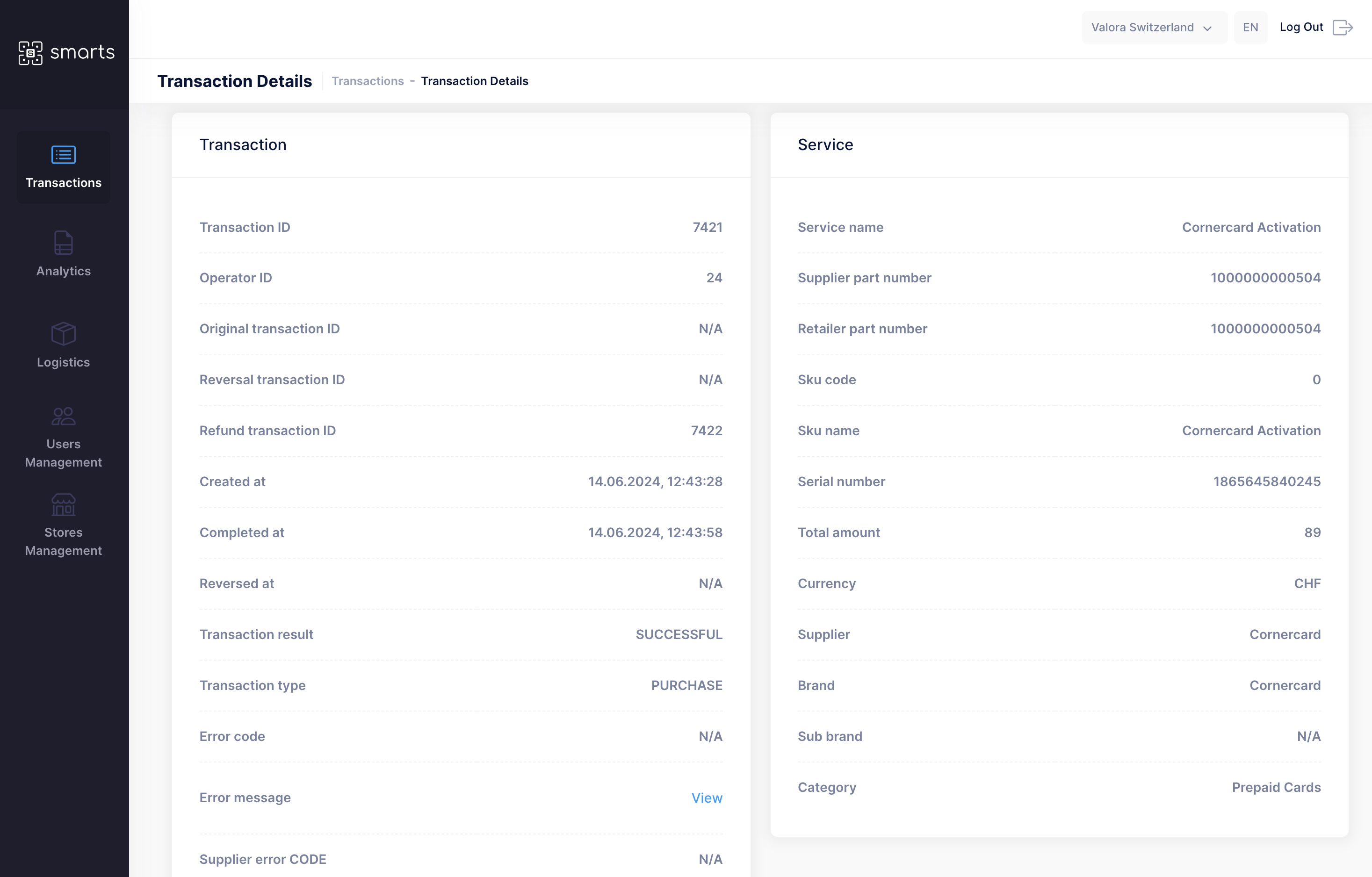Click the CHF currency value

tap(1307, 584)
